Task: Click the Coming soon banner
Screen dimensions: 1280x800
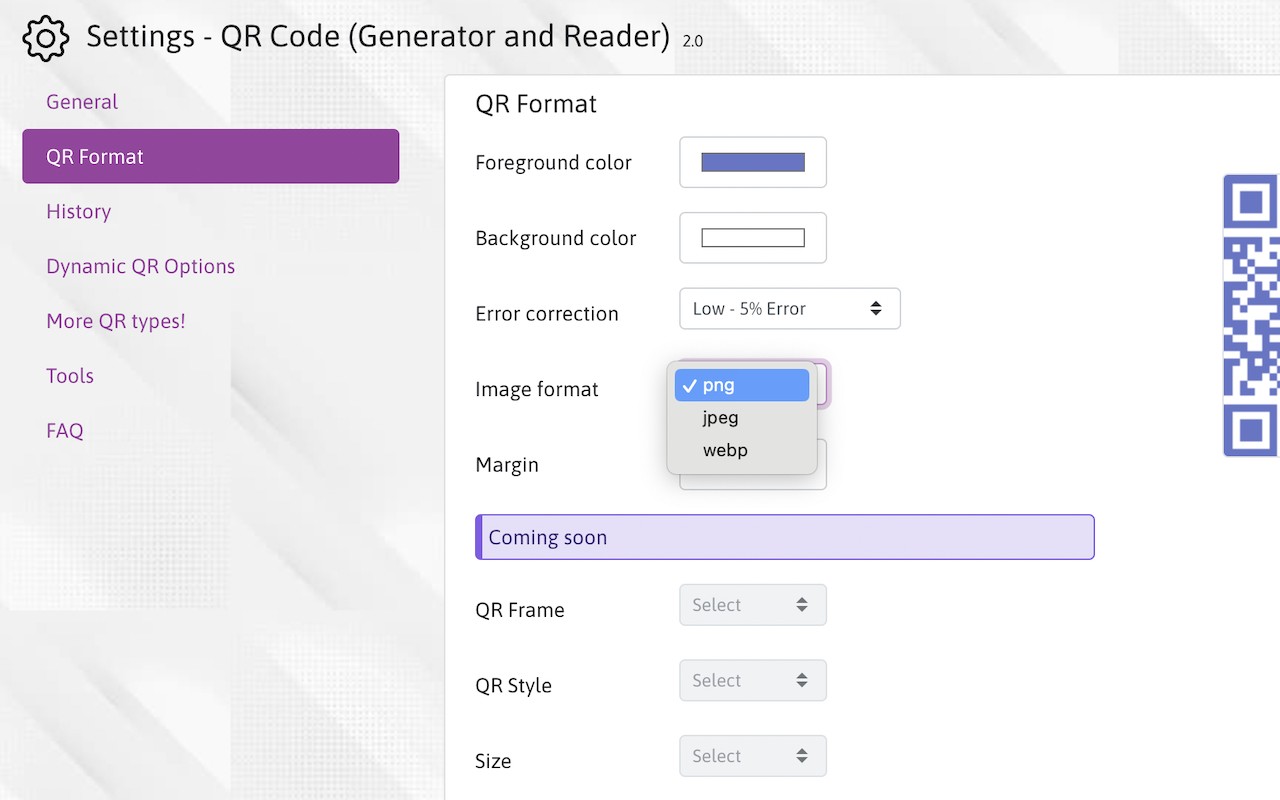Action: (x=785, y=537)
